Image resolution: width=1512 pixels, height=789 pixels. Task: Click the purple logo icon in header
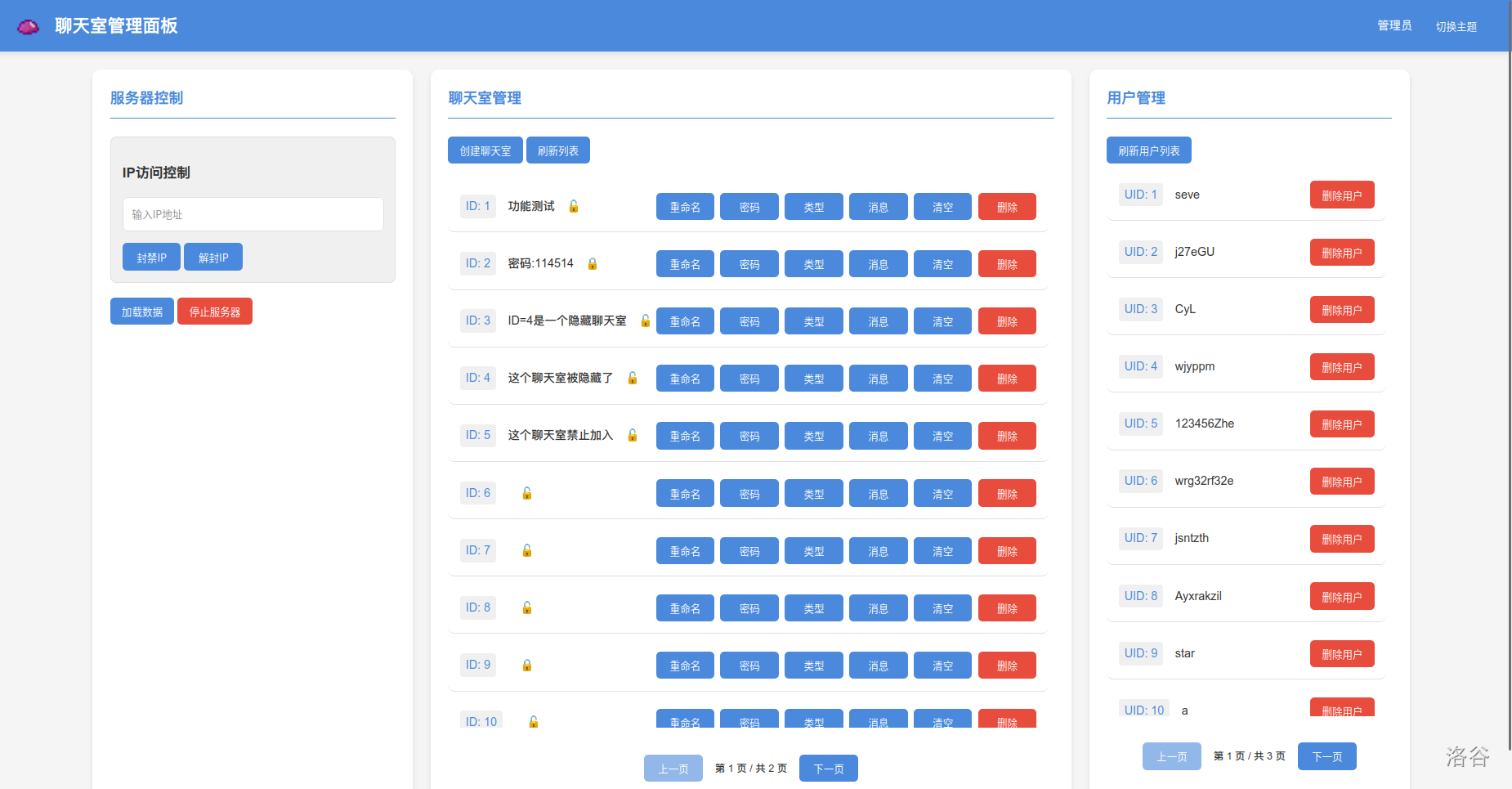(29, 26)
